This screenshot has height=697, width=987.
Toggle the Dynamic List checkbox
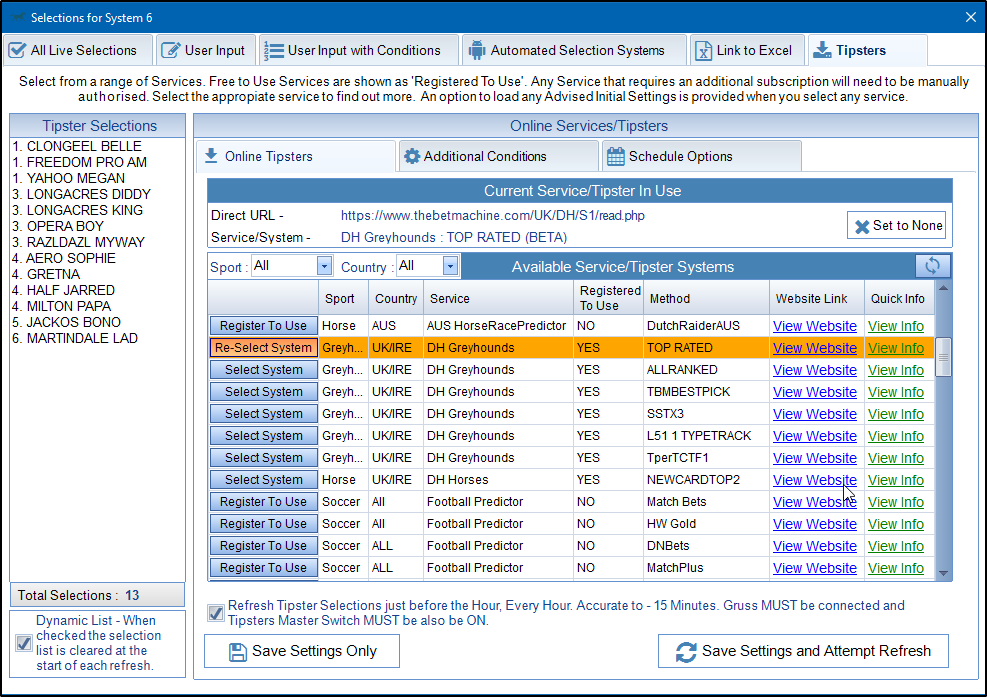24,643
